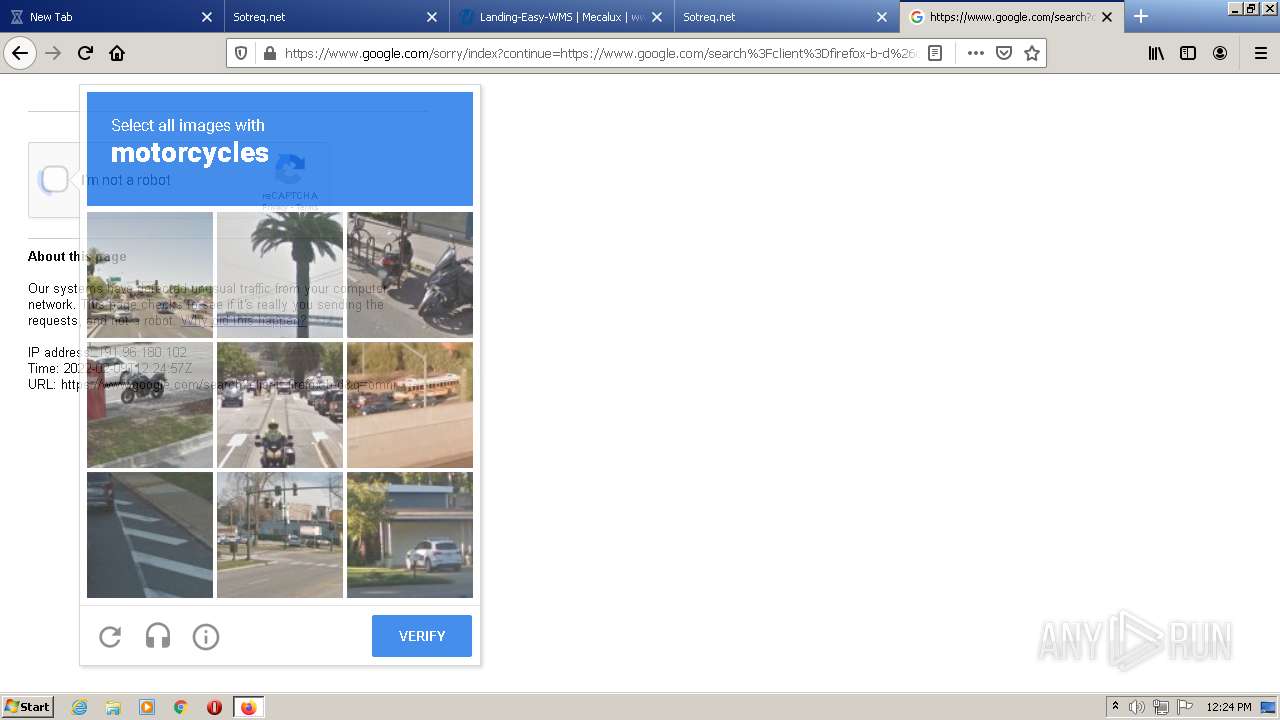Select the motorcyclist in traffic tile
The image size is (1280, 720).
[280, 405]
